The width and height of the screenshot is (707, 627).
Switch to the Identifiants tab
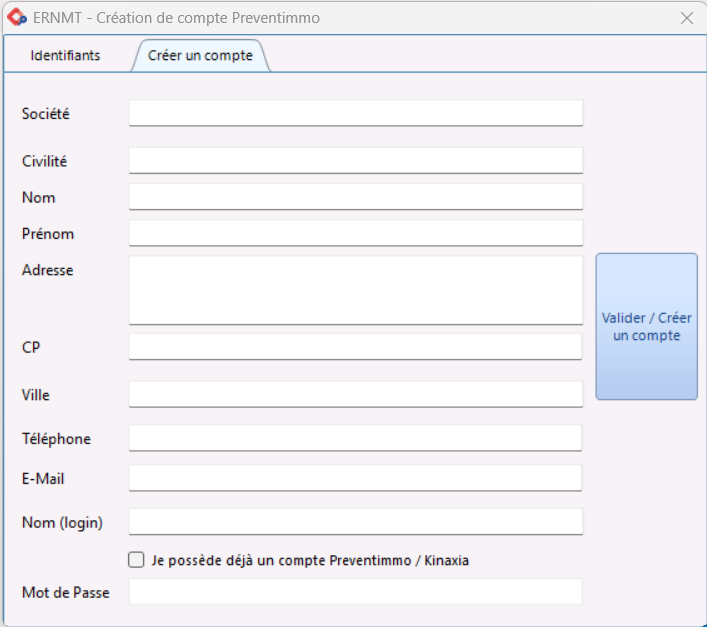click(x=65, y=55)
